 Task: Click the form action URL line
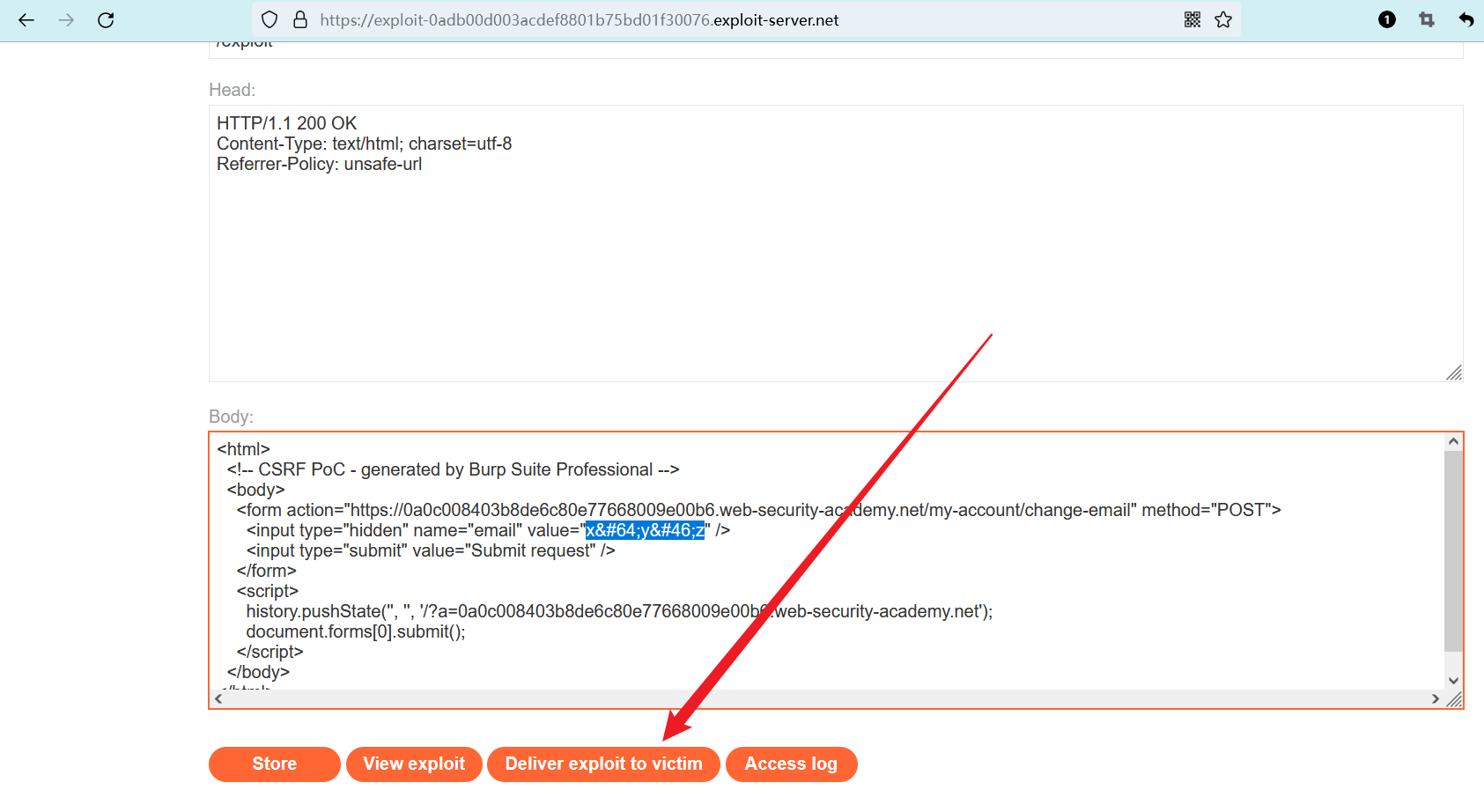tap(759, 510)
